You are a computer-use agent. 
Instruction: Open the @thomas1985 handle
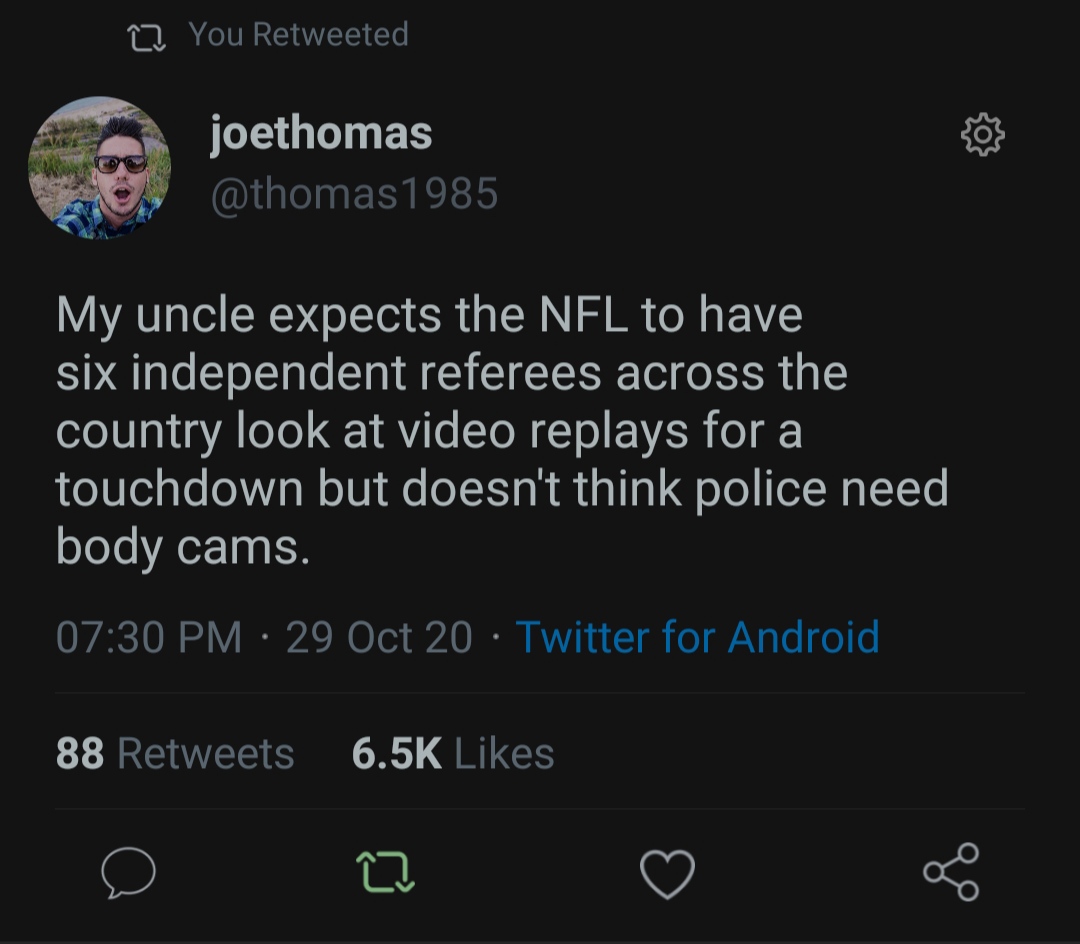(353, 193)
